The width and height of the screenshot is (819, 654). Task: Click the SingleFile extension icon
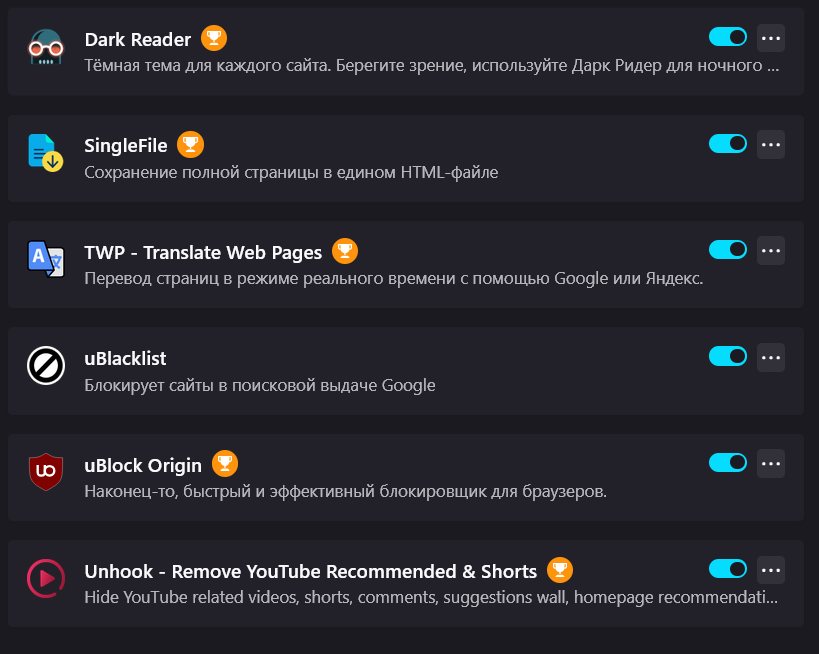[x=46, y=153]
